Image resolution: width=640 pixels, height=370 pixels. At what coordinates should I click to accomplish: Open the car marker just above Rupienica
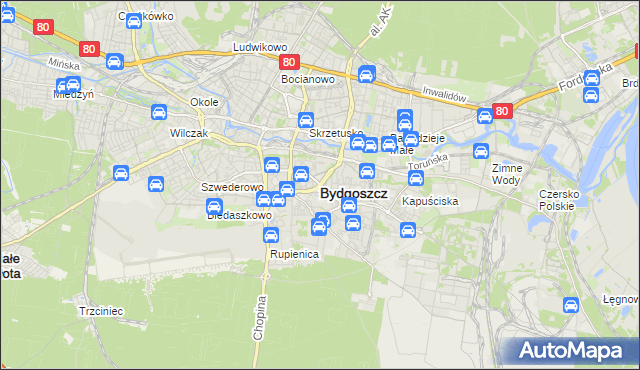(271, 235)
